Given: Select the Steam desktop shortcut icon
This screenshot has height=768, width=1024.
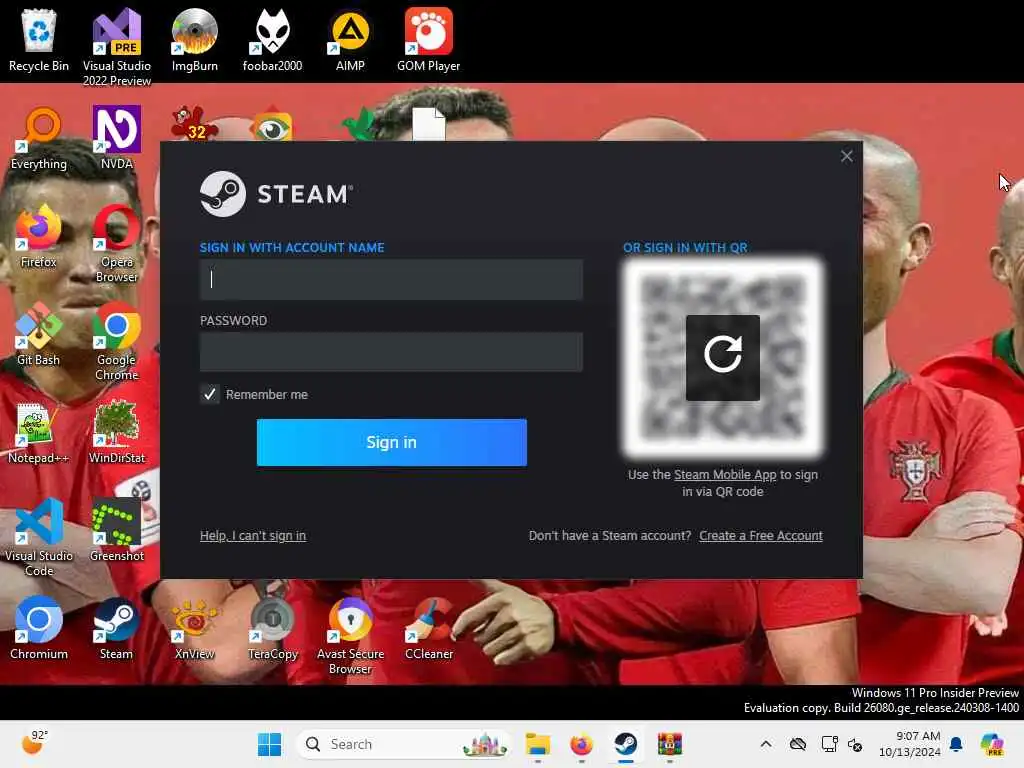Looking at the screenshot, I should 116,628.
